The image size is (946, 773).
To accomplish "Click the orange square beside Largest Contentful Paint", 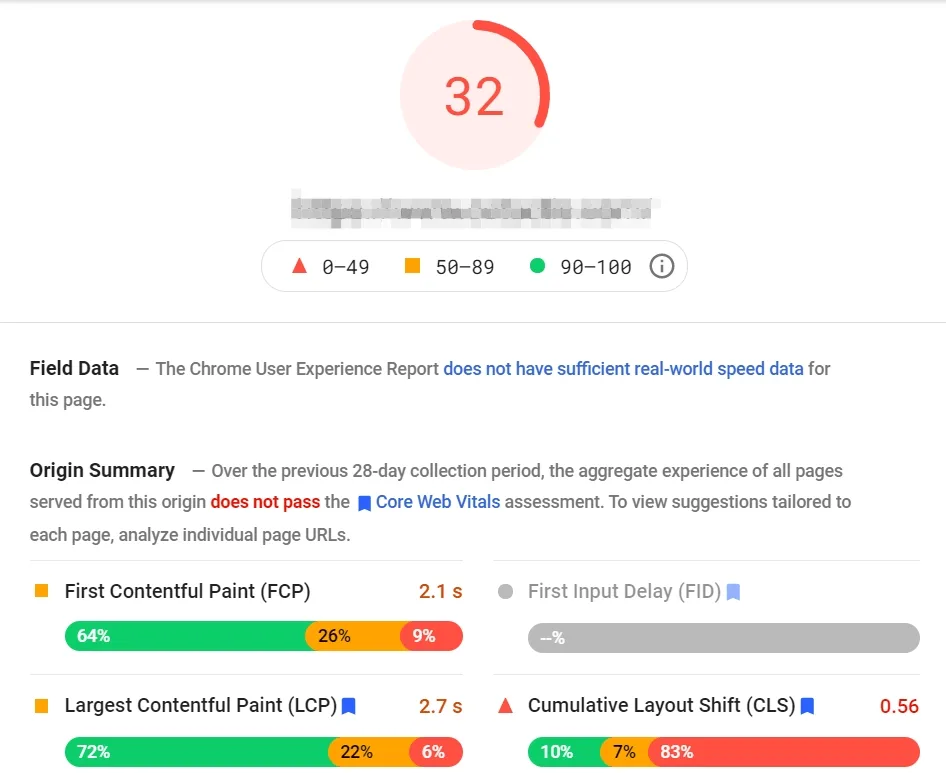I will (x=41, y=706).
